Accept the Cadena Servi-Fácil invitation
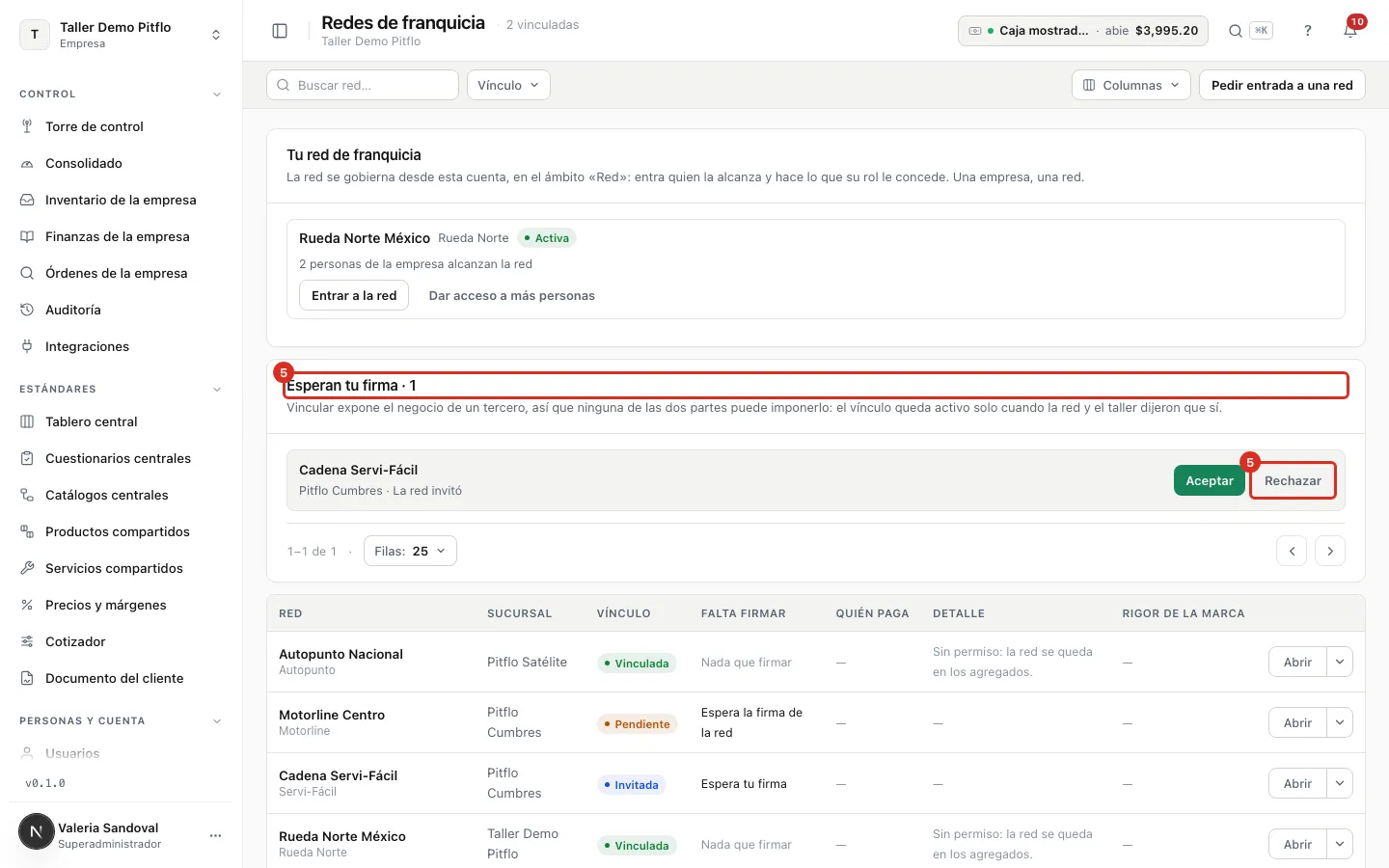 tap(1210, 480)
